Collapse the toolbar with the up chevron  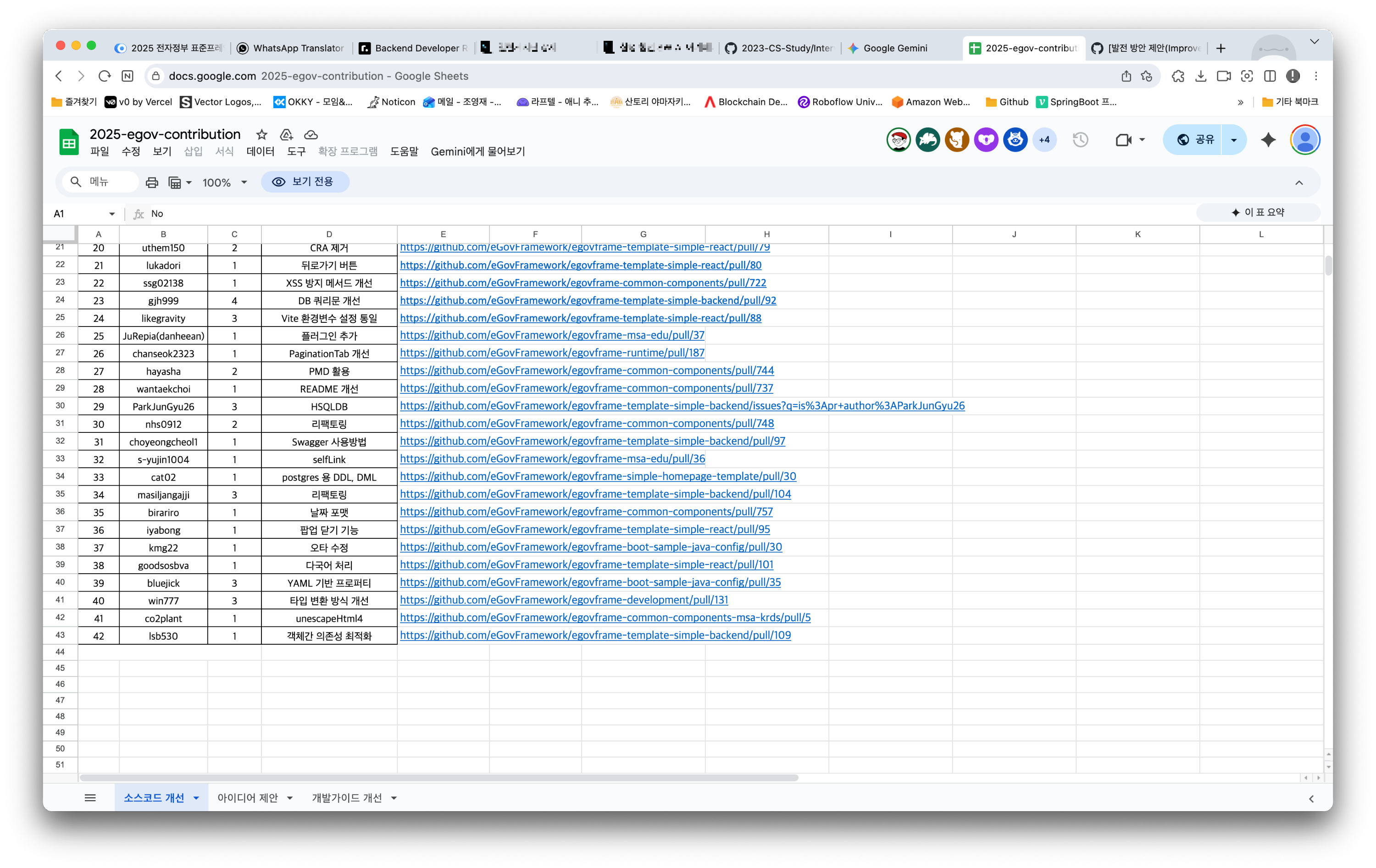coord(1299,183)
